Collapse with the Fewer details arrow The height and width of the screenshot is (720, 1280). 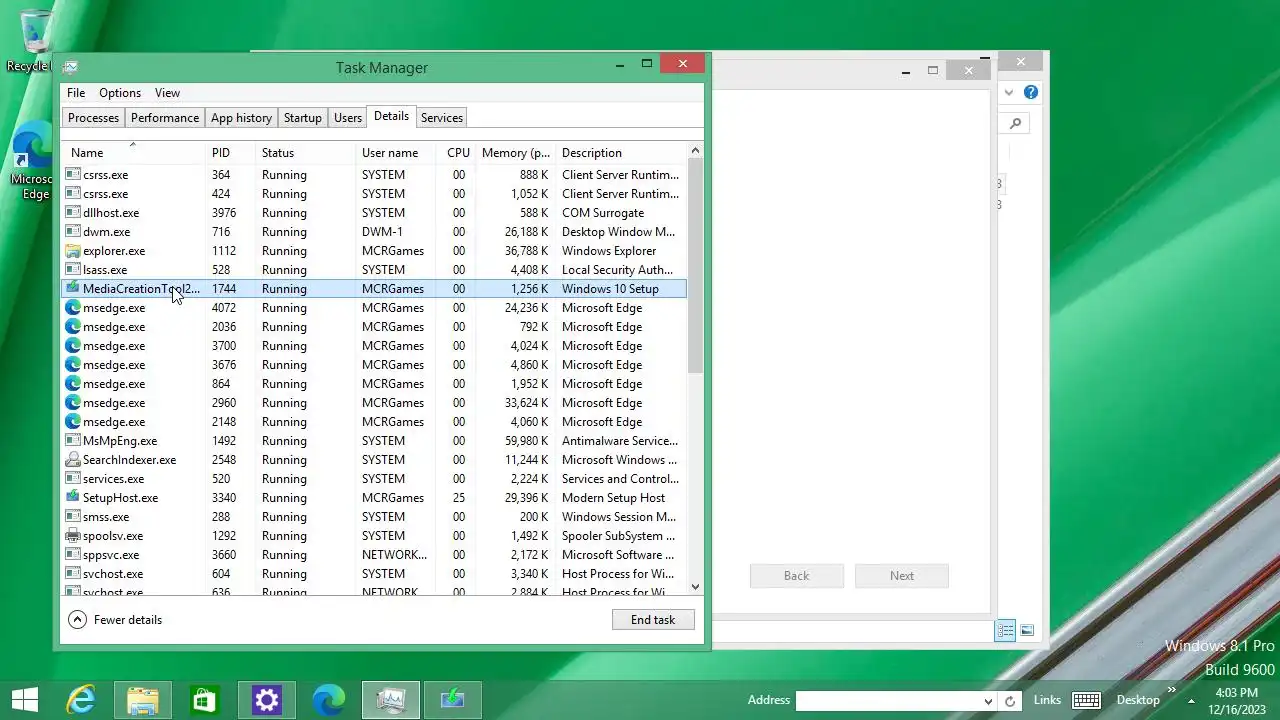(77, 620)
